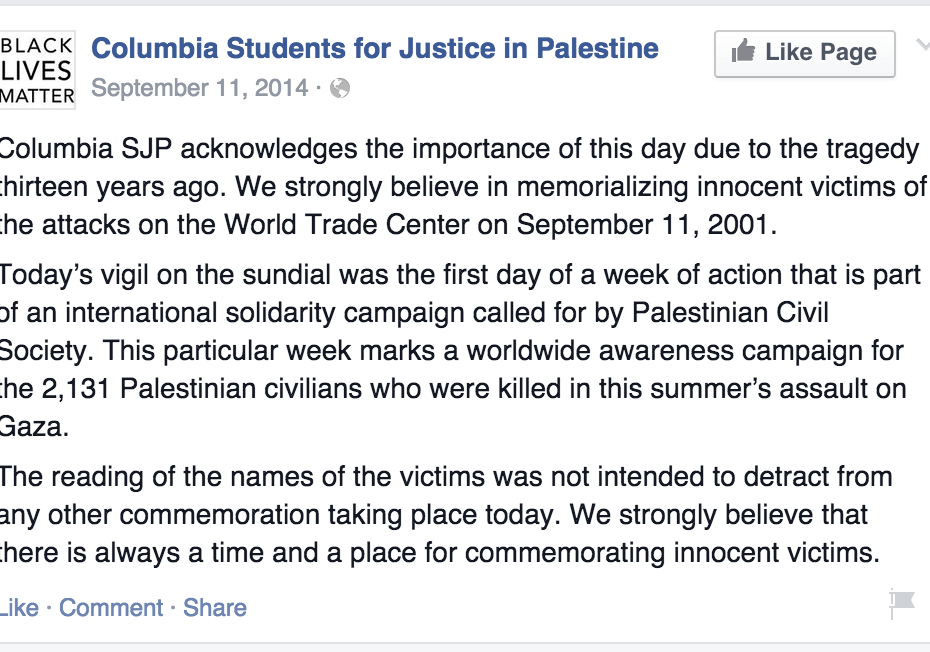
Task: Share this post
Action: click(x=215, y=608)
